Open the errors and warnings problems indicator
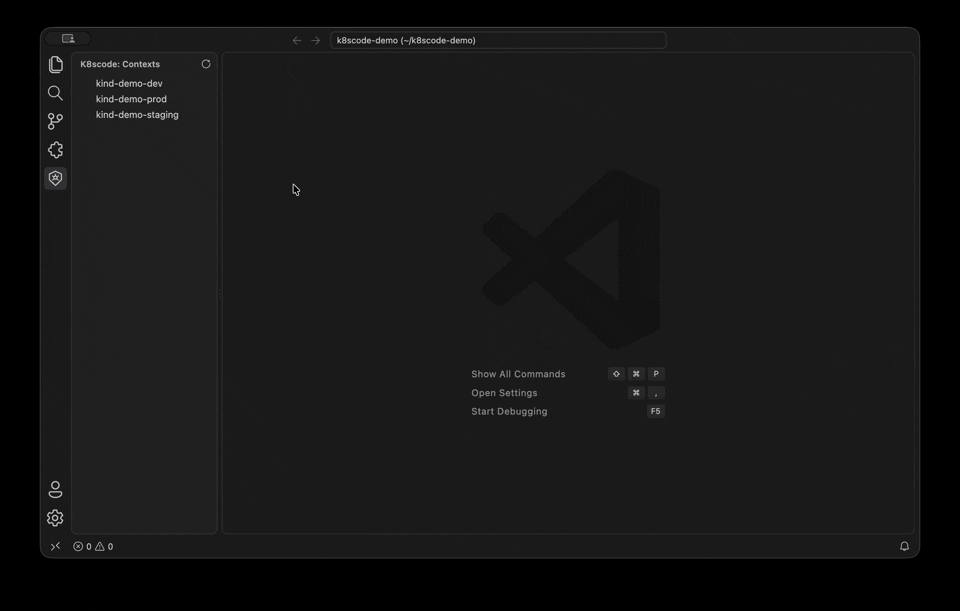 (x=93, y=546)
